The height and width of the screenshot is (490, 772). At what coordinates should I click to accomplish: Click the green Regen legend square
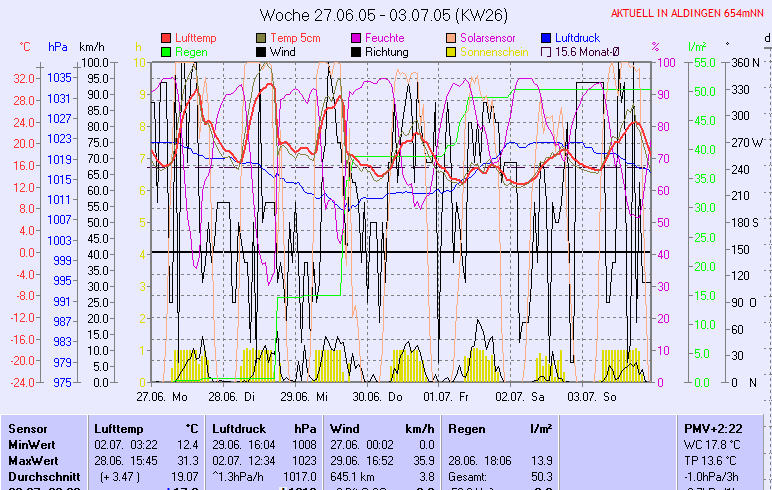pos(166,52)
